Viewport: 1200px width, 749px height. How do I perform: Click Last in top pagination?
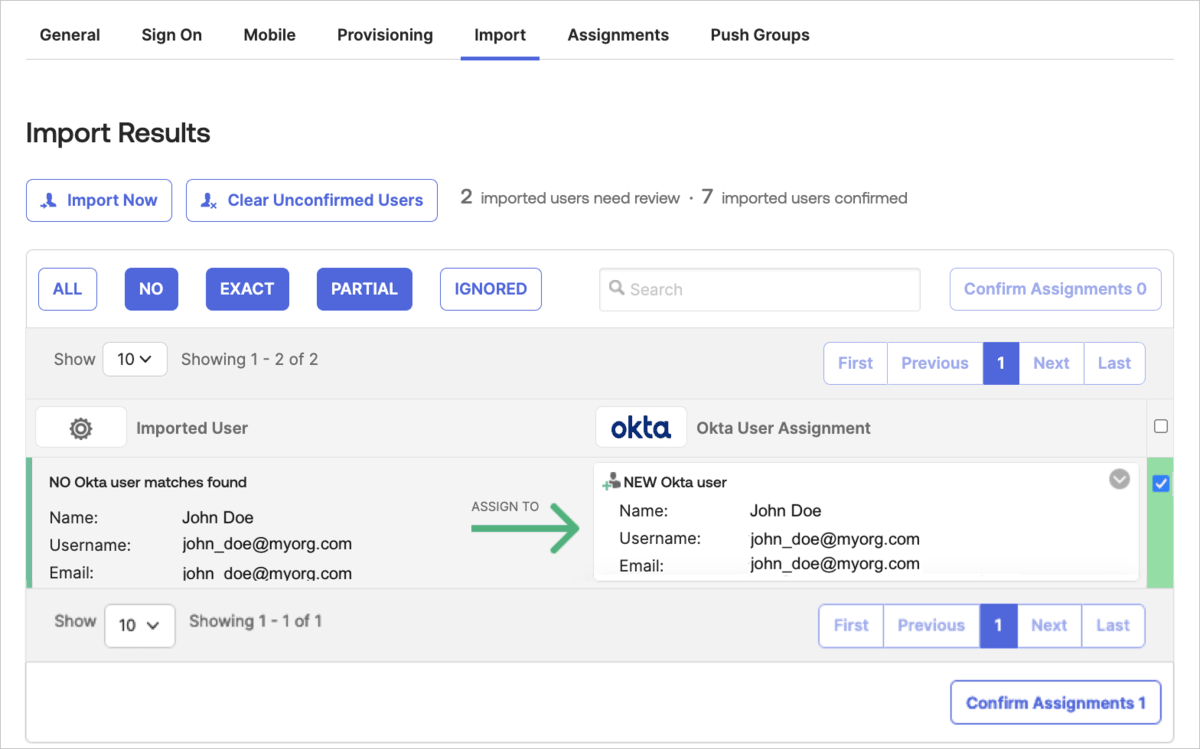point(1114,363)
